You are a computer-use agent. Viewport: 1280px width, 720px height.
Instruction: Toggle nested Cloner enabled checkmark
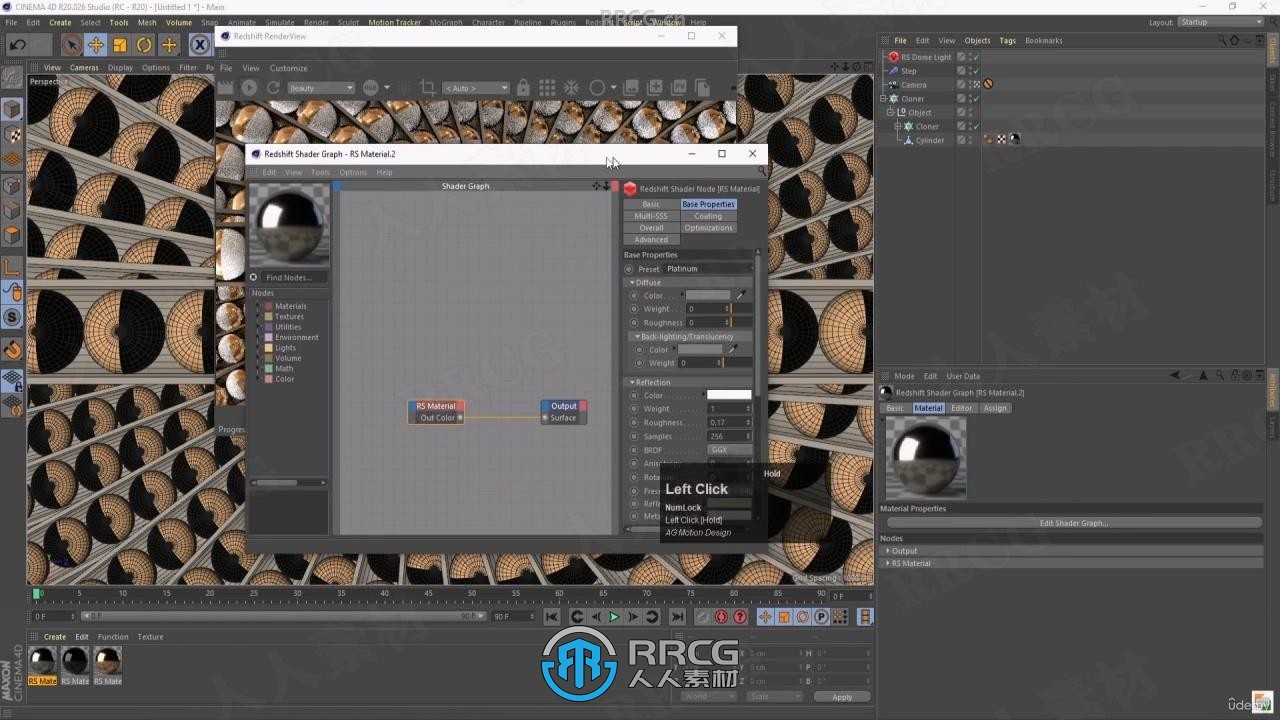click(x=975, y=126)
